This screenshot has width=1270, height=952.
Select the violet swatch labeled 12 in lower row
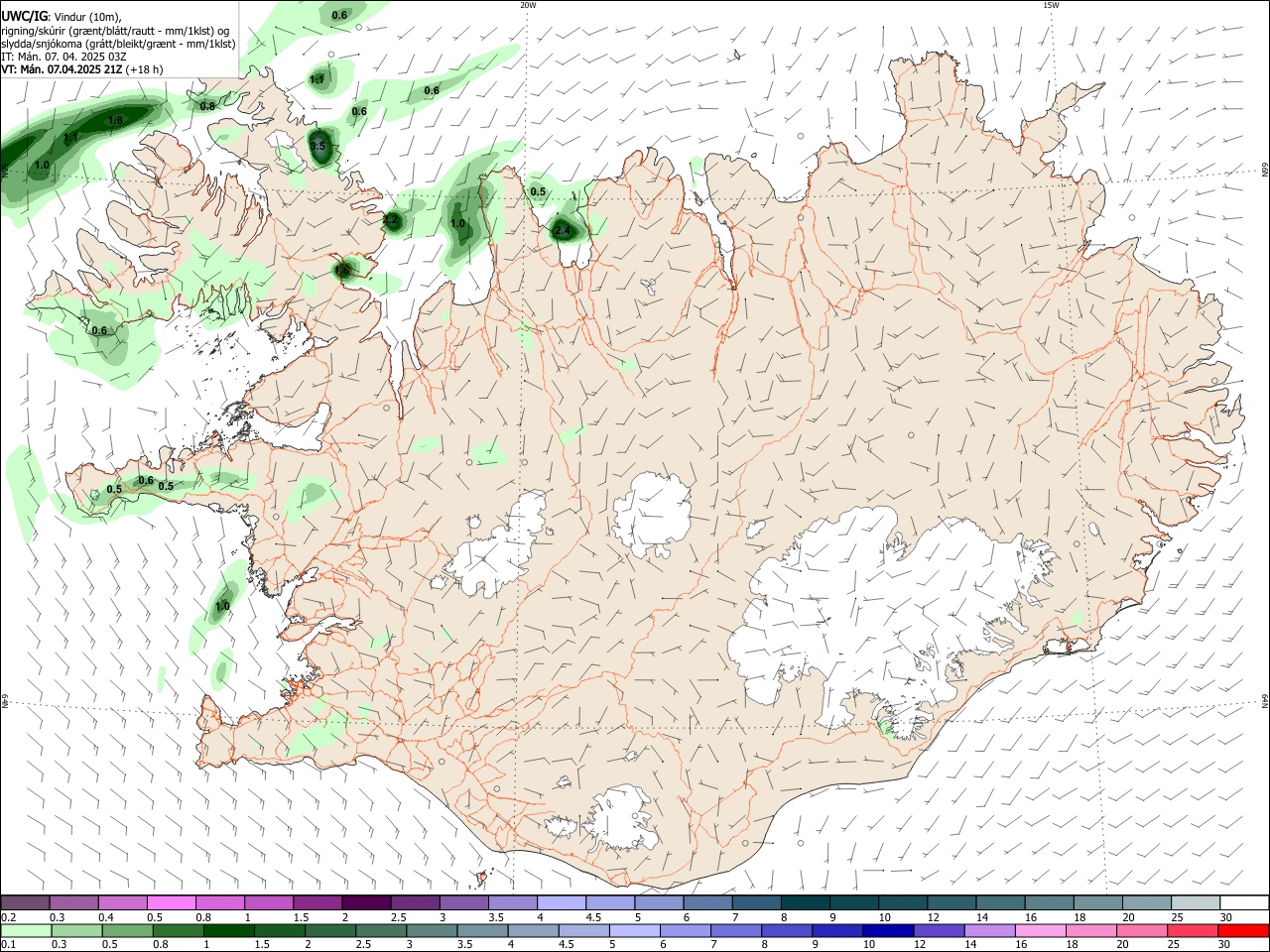938,930
